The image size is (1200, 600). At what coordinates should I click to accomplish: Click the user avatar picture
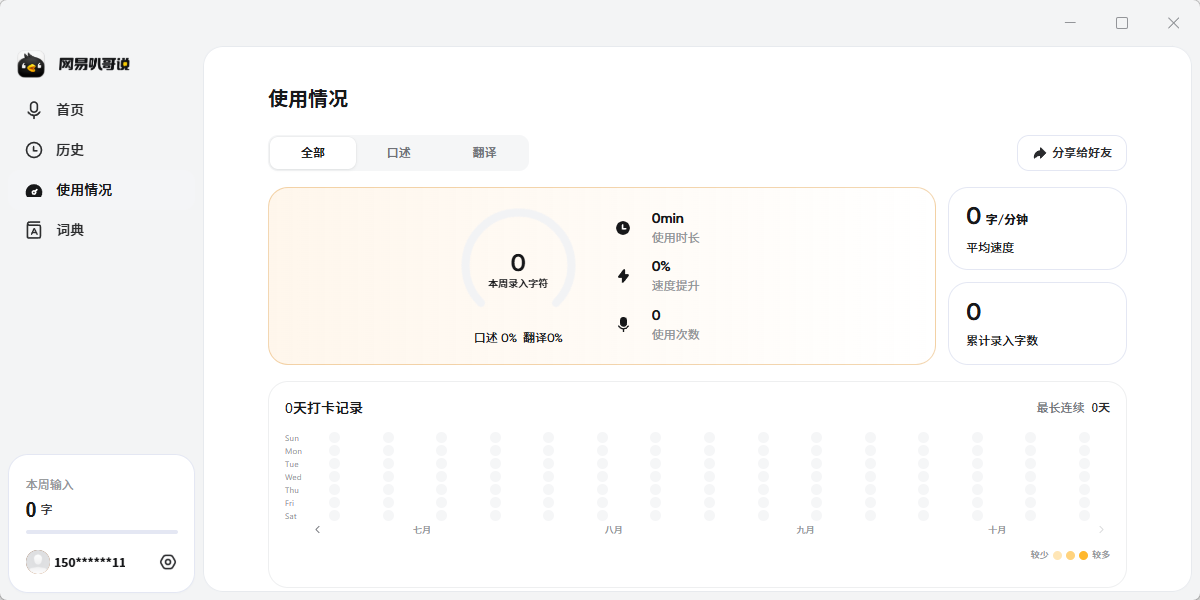coord(38,562)
